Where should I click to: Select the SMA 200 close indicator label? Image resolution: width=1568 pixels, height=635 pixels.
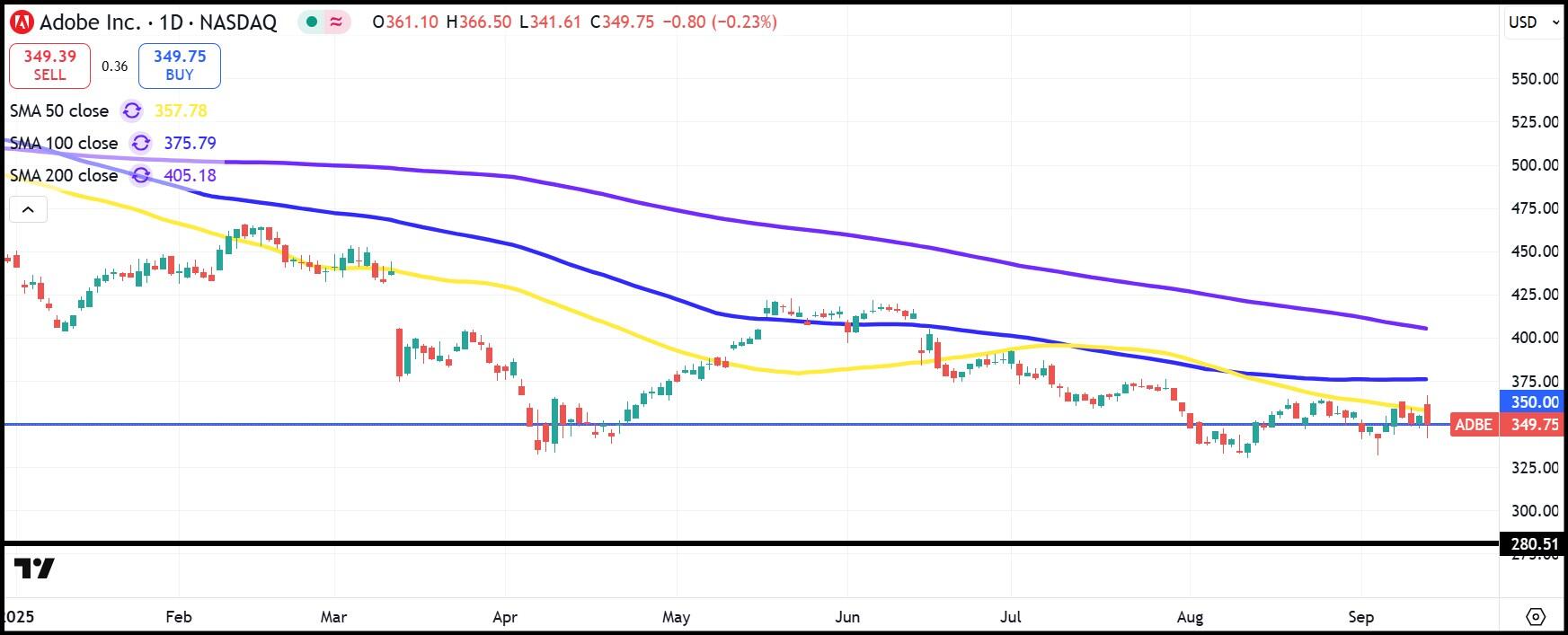(x=64, y=175)
